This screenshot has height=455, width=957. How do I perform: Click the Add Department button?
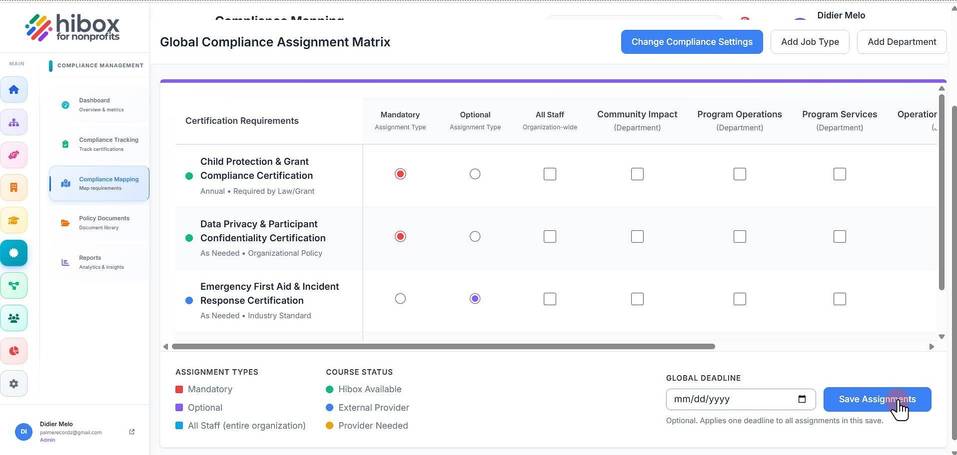click(x=901, y=42)
